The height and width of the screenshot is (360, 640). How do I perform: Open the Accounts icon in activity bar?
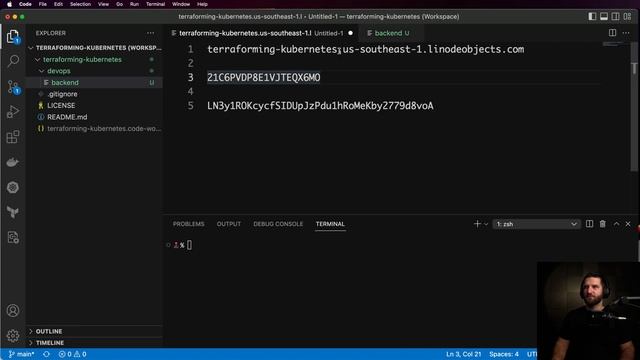(13, 311)
